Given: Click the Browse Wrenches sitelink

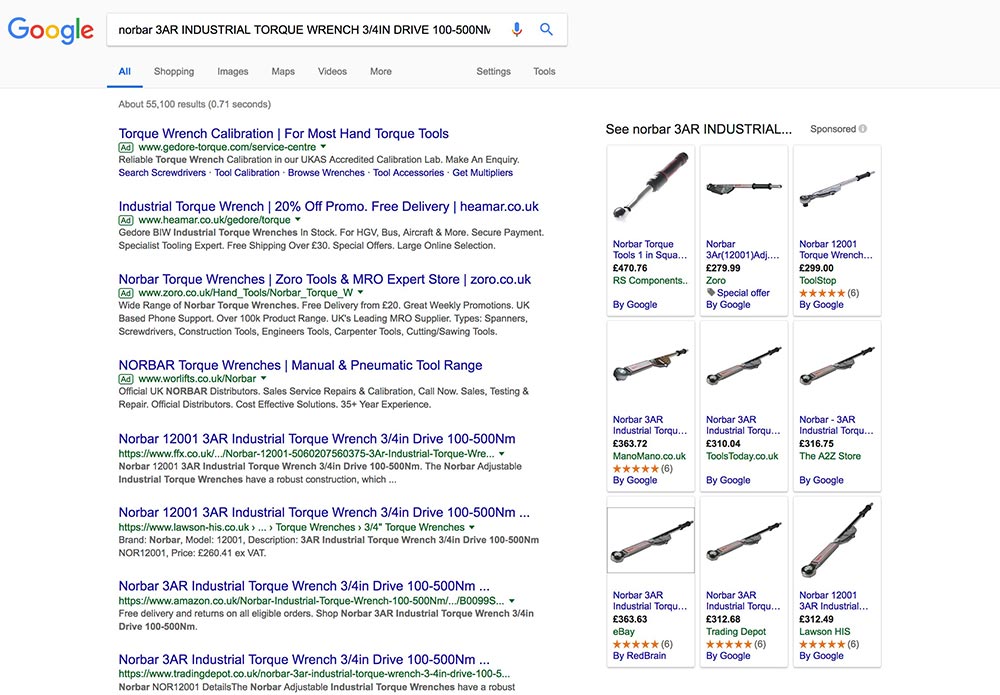Looking at the screenshot, I should tap(326, 172).
